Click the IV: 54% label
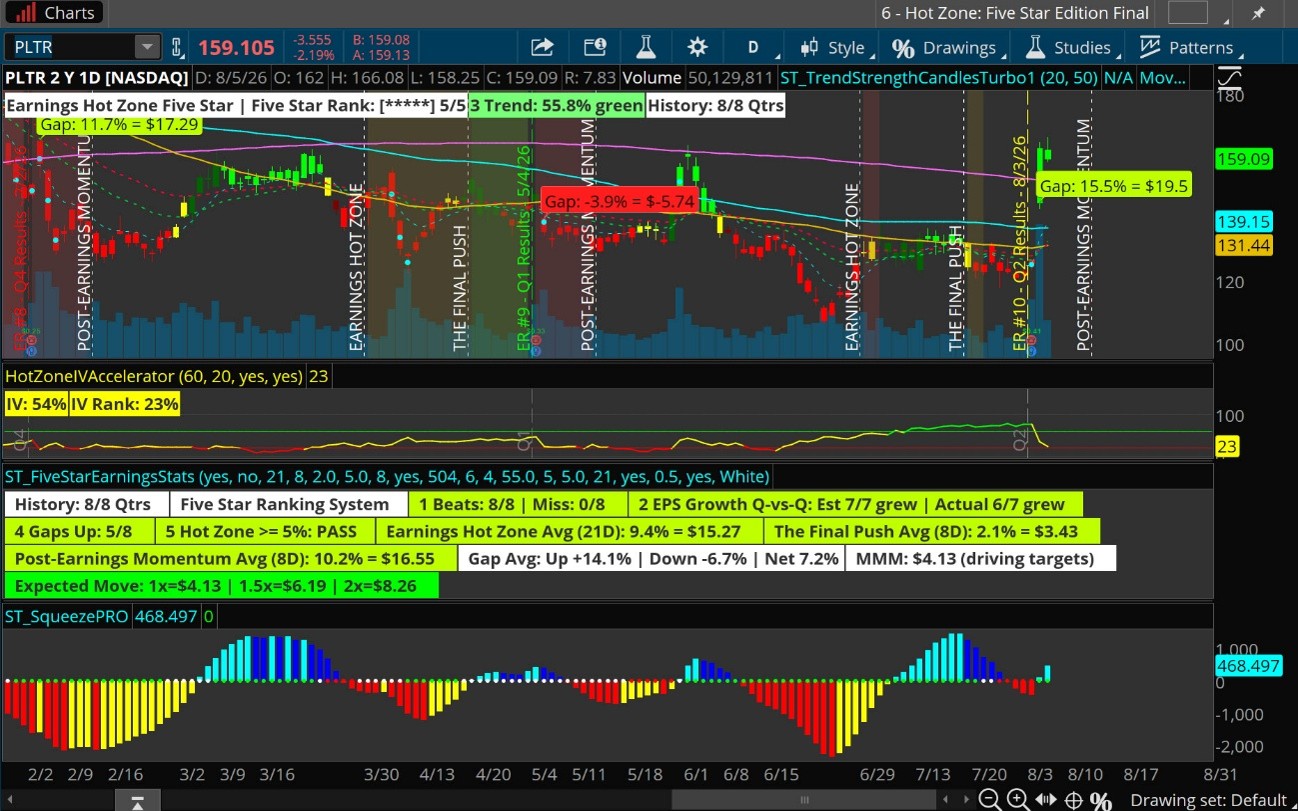This screenshot has height=811, width=1298. 36,404
